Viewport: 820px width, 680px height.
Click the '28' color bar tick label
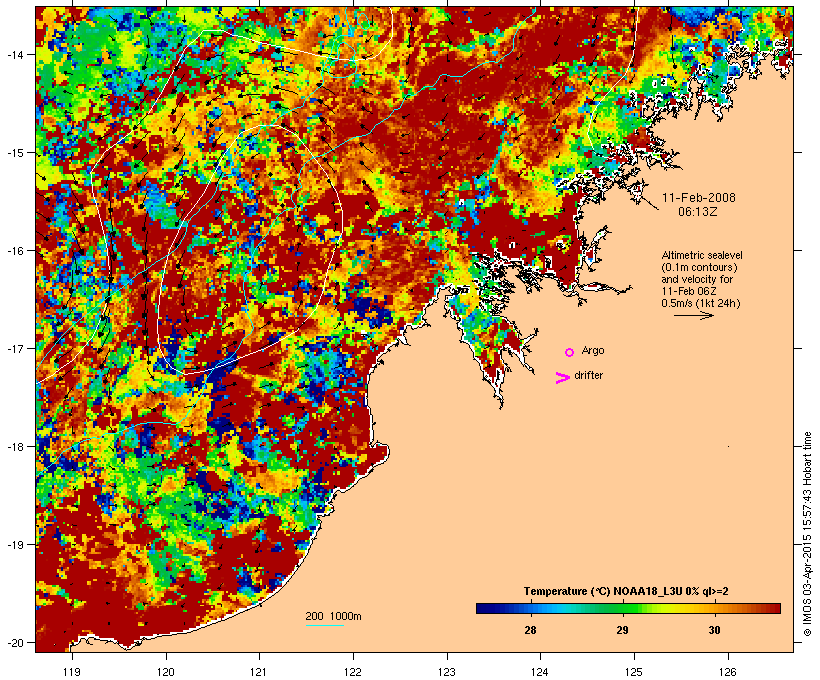click(530, 630)
